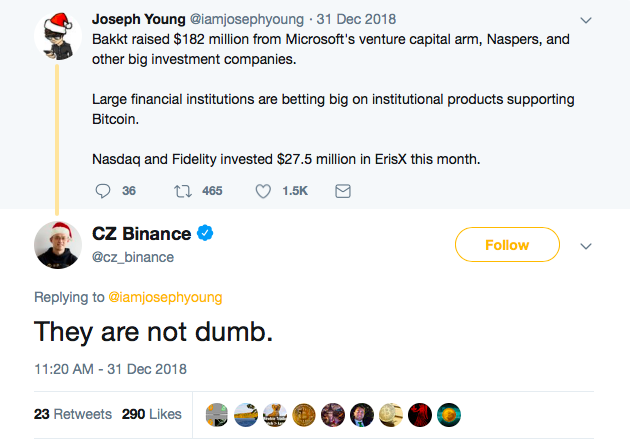
Task: Click the envelope direct message icon
Action: [343, 190]
